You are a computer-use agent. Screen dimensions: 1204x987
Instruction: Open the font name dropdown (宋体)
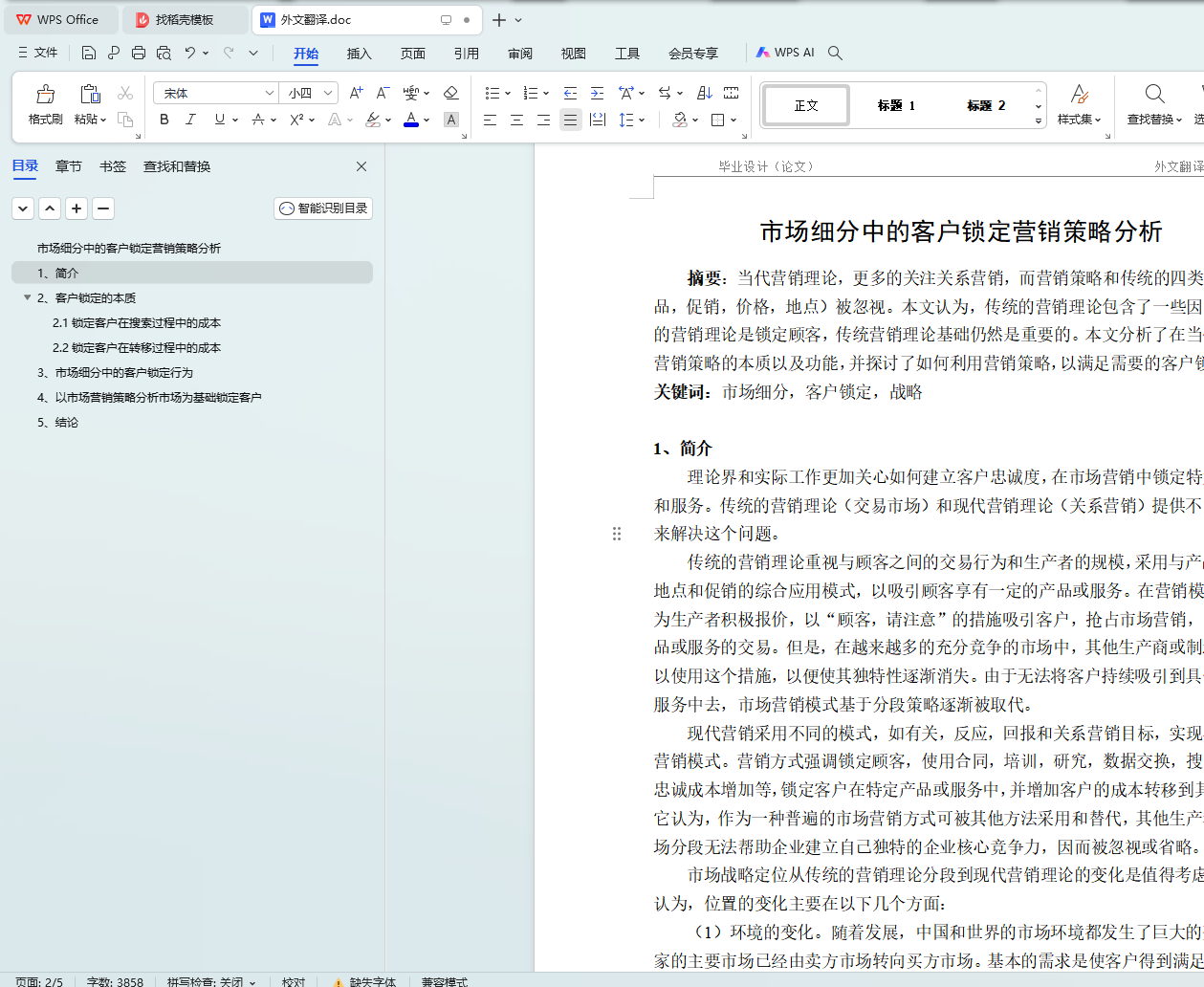[270, 93]
